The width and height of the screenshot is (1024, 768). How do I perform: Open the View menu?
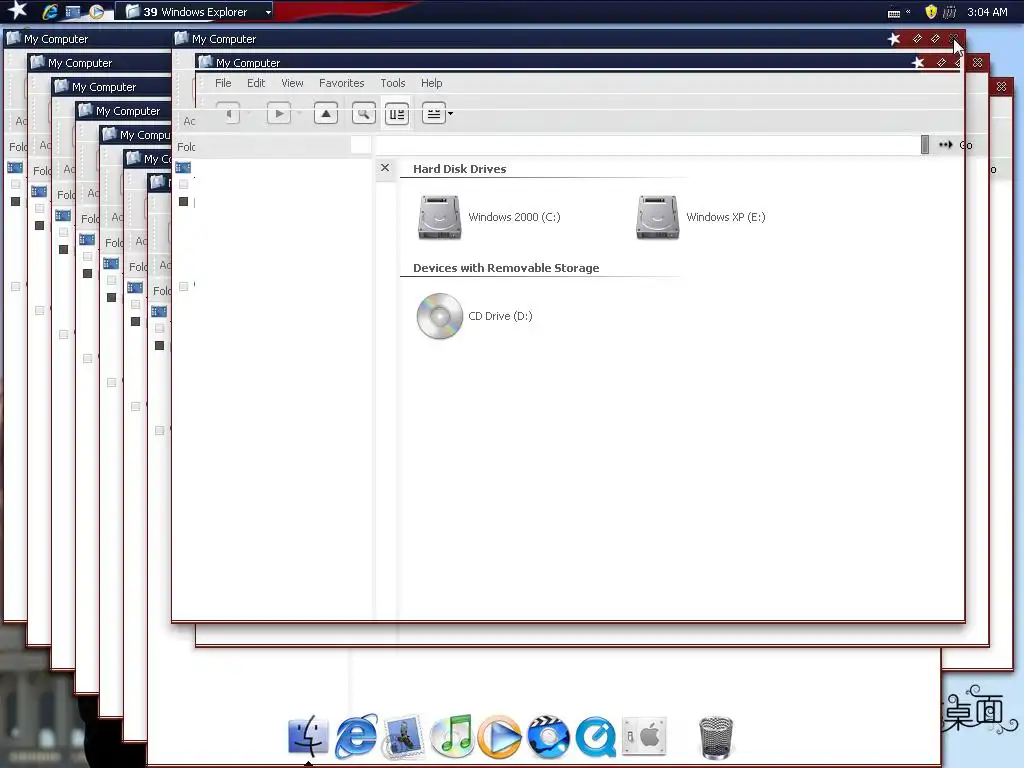click(292, 83)
